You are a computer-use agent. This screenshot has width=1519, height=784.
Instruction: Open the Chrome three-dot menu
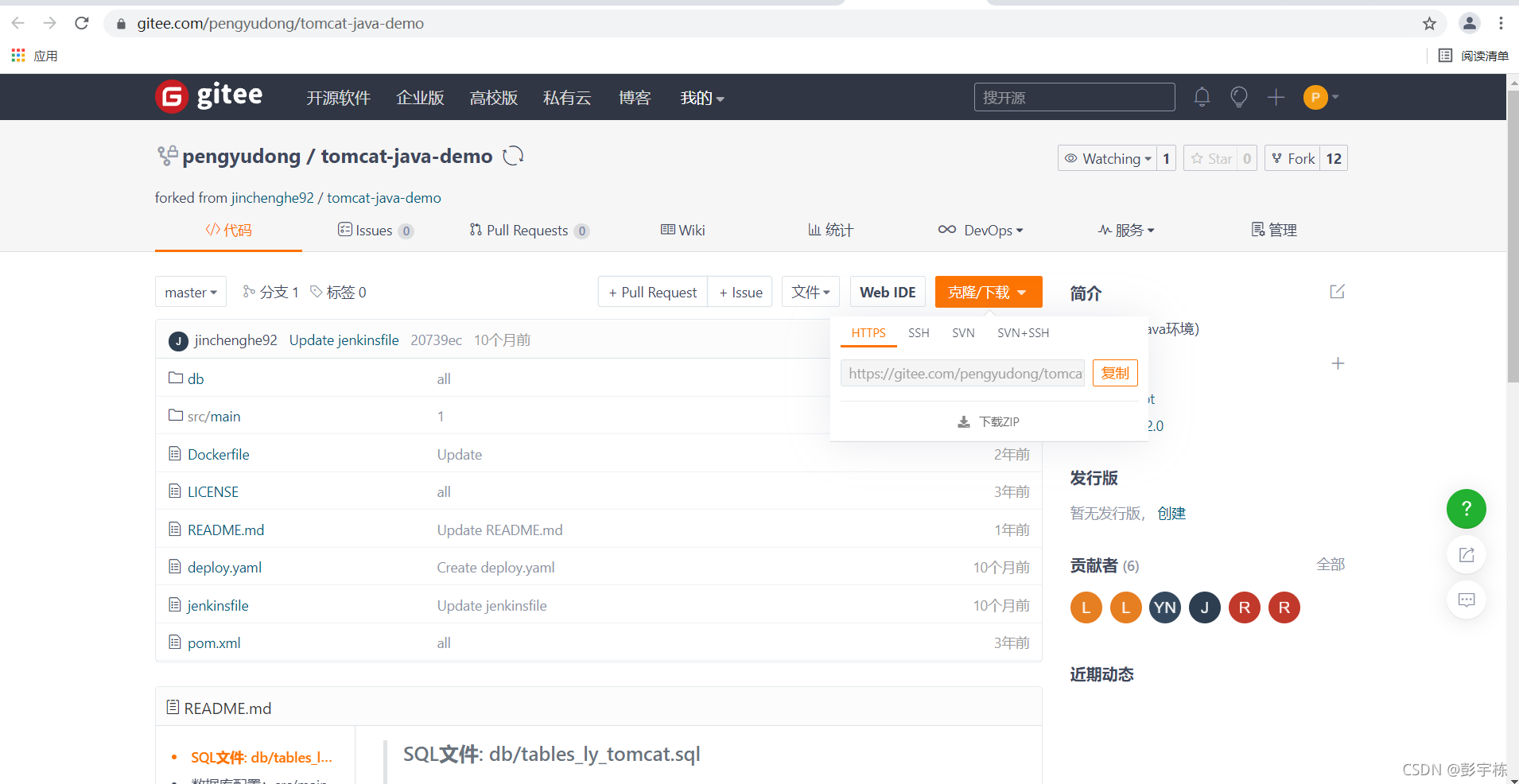click(1501, 23)
